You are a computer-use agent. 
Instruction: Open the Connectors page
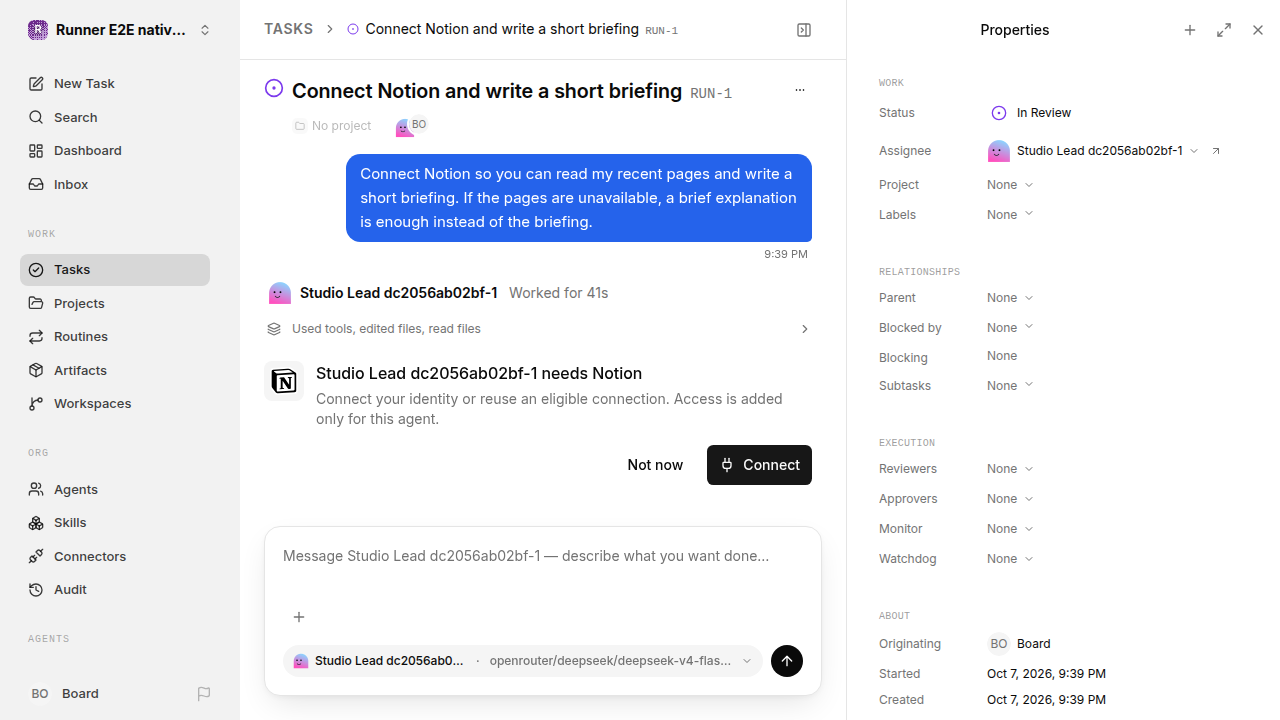coord(115,556)
